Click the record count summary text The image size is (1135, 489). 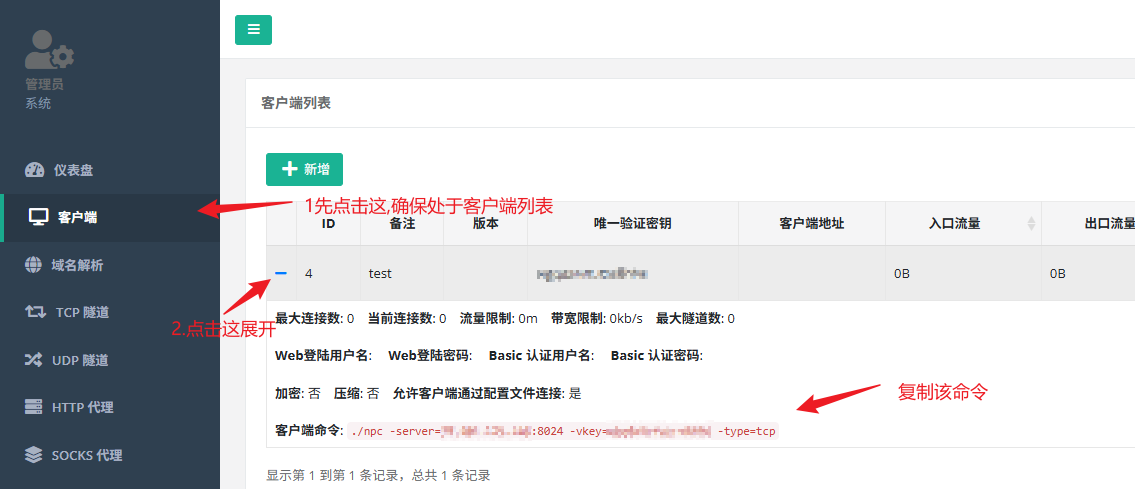379,475
